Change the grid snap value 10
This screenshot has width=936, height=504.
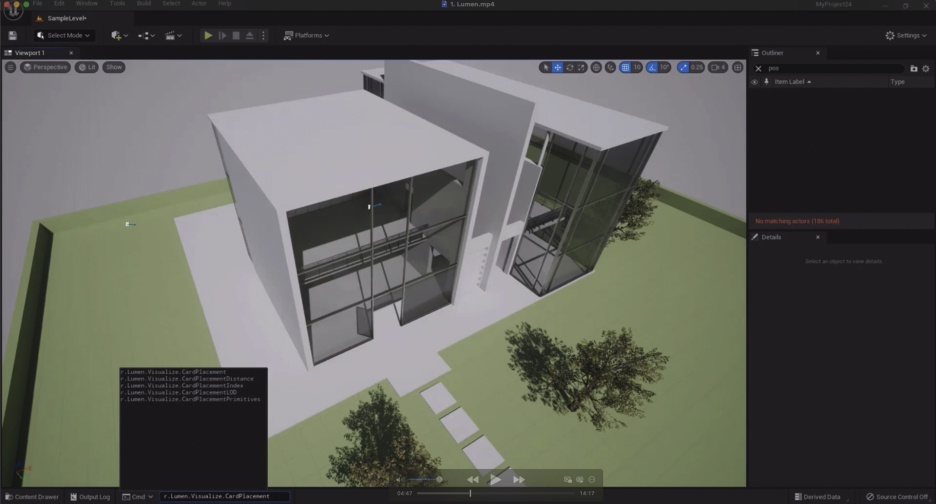pos(637,67)
